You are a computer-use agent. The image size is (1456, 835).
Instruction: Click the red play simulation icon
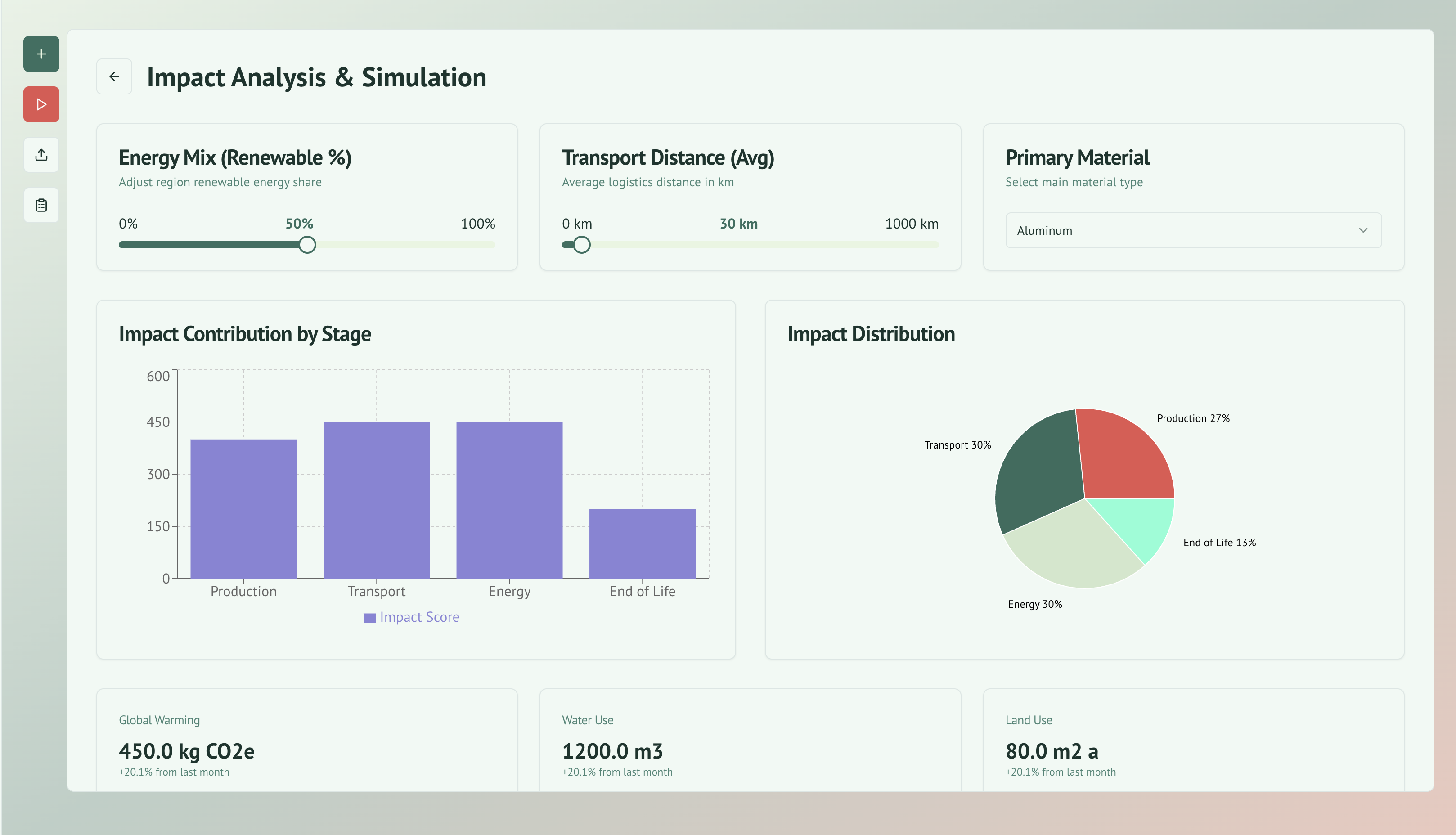[41, 104]
